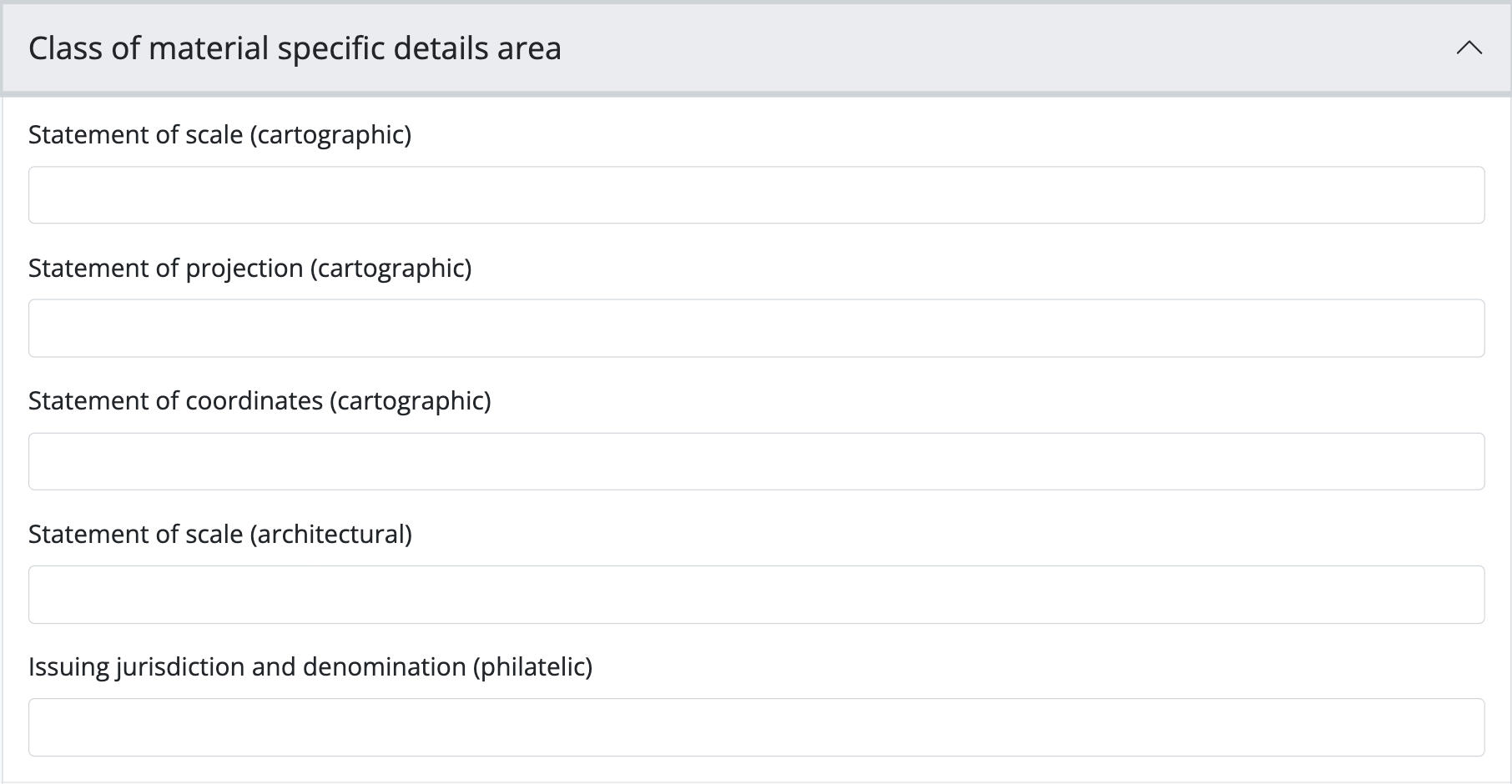The height and width of the screenshot is (784, 1512).
Task: Focus the Statement of scale (cartographic) field
Action: click(756, 195)
